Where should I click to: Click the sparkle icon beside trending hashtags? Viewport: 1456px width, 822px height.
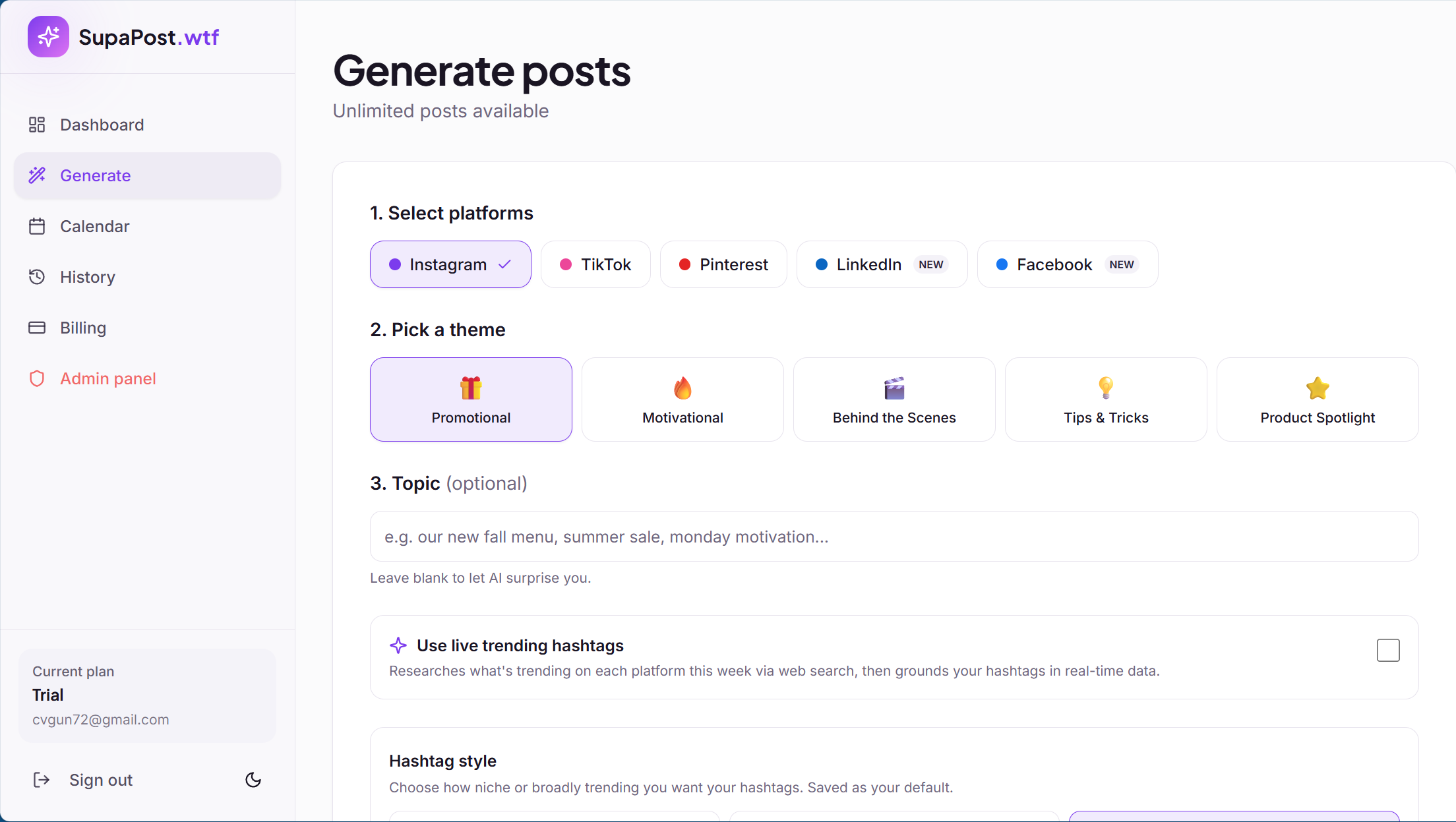point(398,645)
